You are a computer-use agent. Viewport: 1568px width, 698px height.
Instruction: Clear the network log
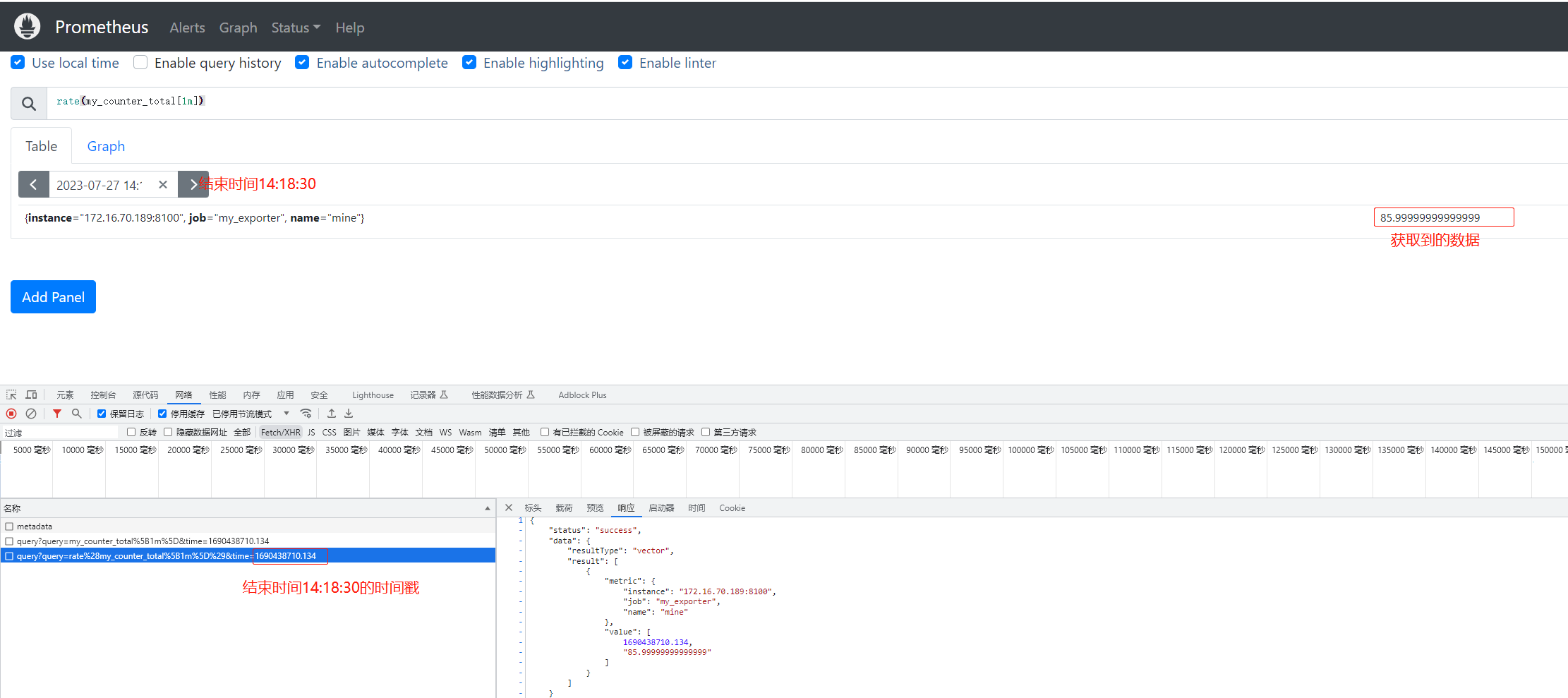[x=31, y=414]
